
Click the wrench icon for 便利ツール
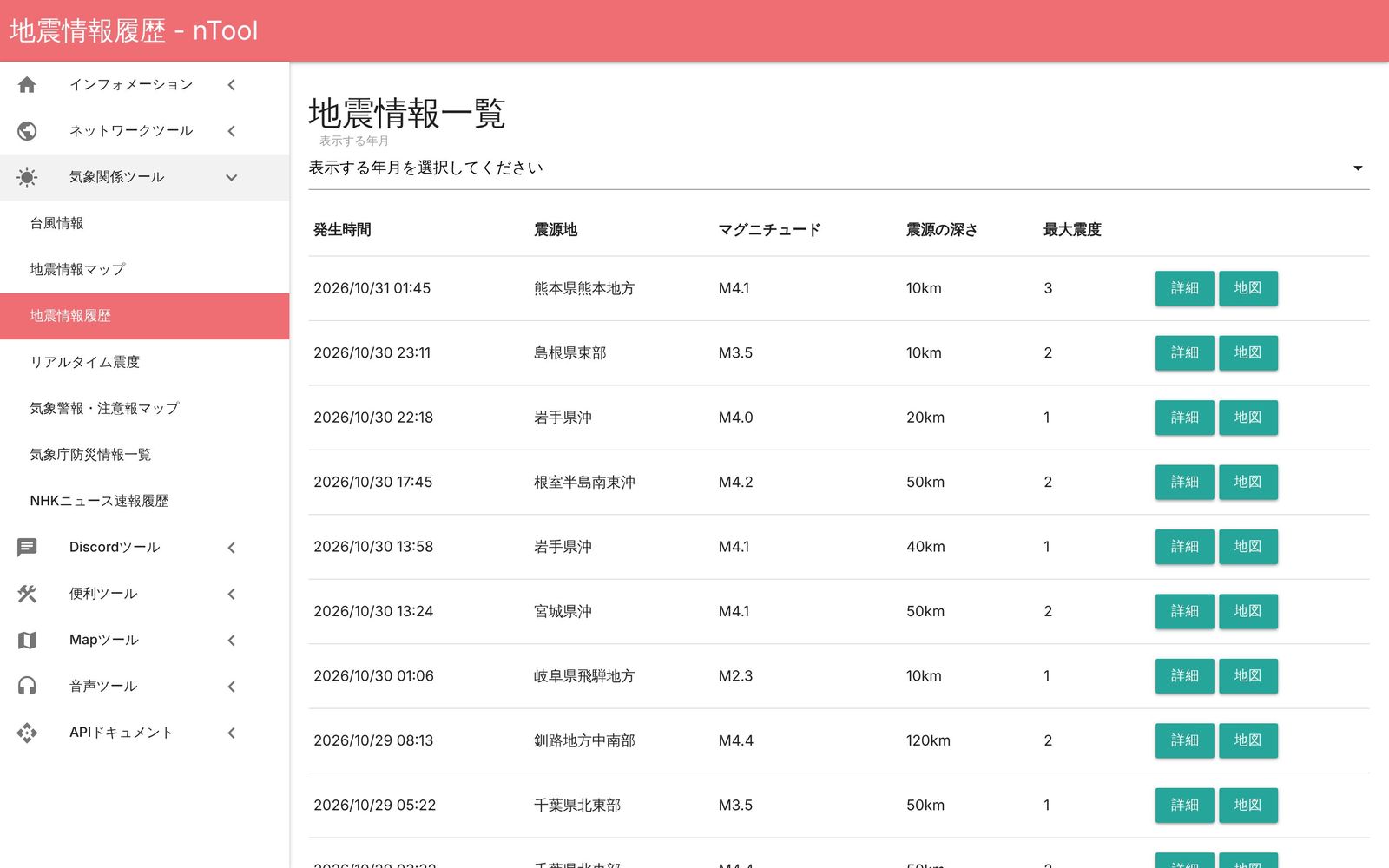[x=27, y=594]
